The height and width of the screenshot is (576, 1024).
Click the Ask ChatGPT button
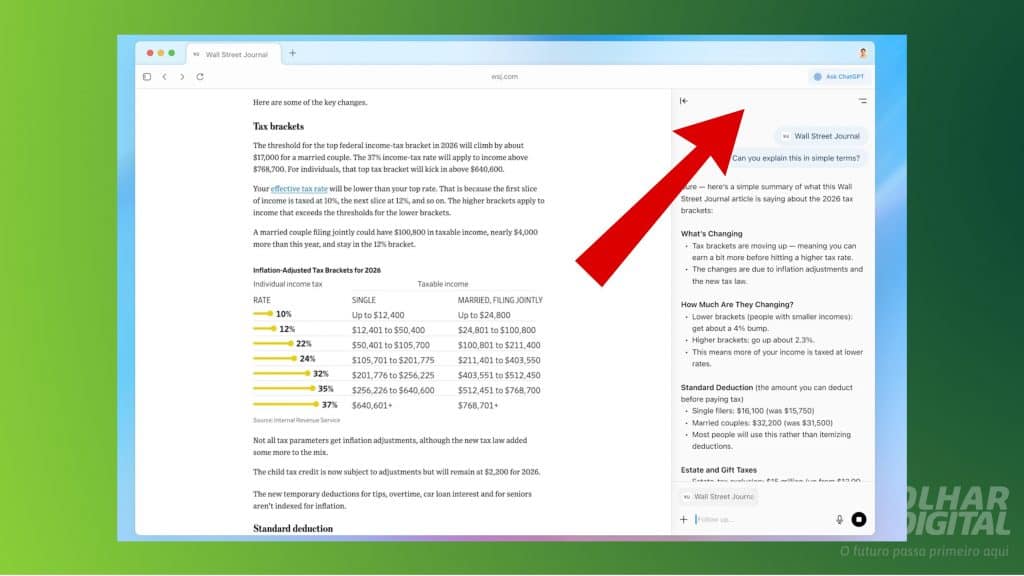pyautogui.click(x=838, y=76)
